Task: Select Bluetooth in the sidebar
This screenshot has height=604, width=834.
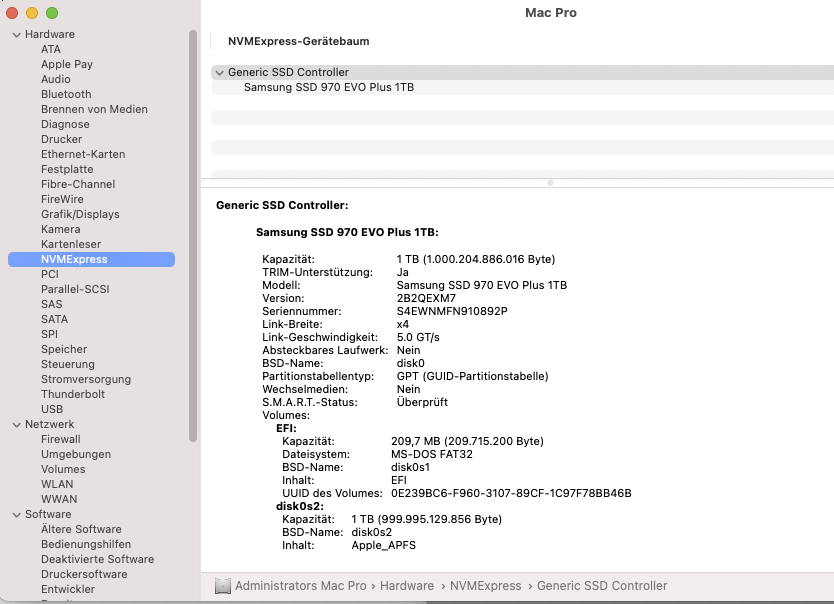Action: pos(66,94)
